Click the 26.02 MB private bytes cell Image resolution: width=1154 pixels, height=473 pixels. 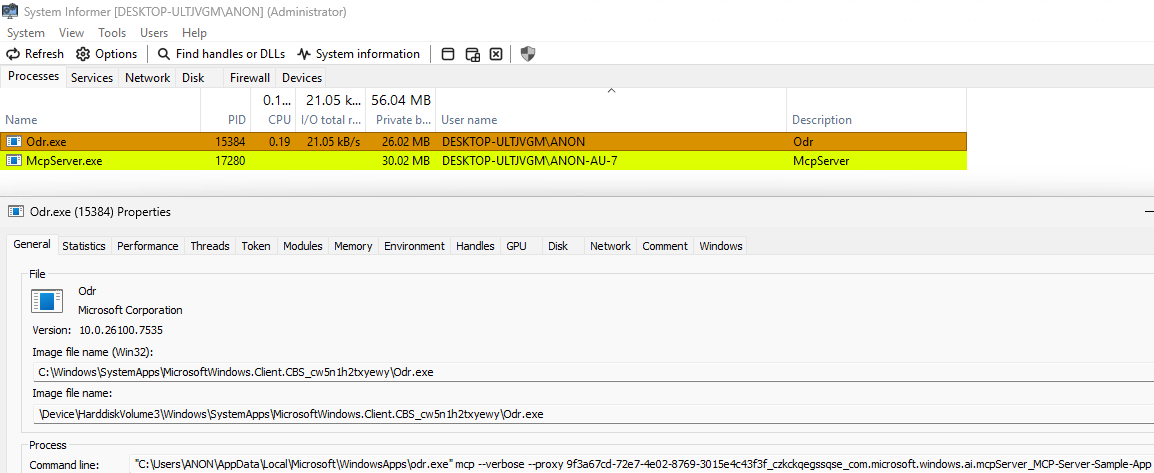tap(406, 141)
